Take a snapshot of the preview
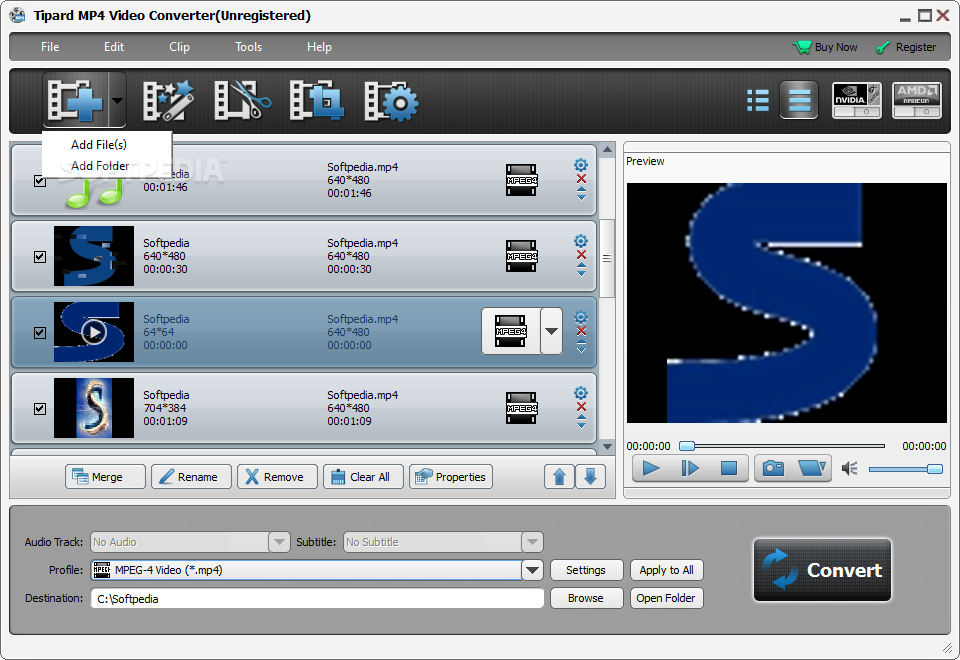Viewport: 960px width, 660px height. click(774, 468)
